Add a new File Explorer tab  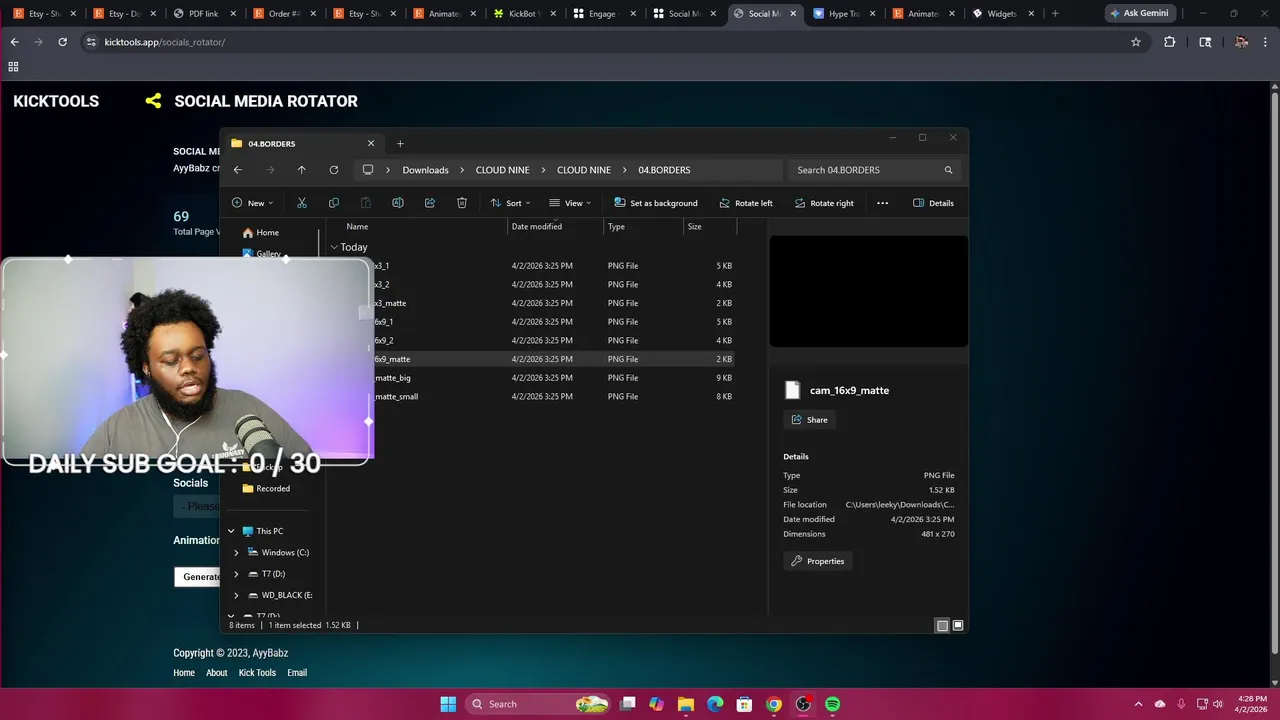400,143
